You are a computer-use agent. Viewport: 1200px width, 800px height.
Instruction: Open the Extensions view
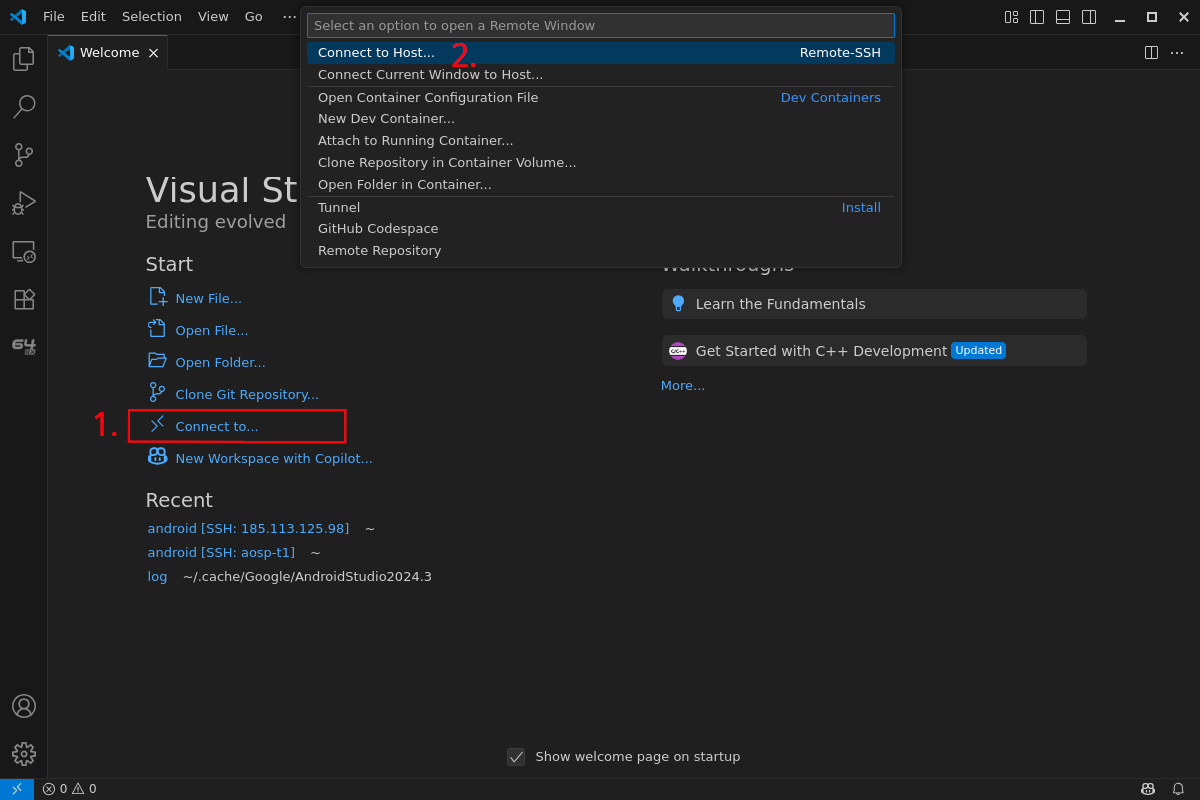click(x=24, y=299)
